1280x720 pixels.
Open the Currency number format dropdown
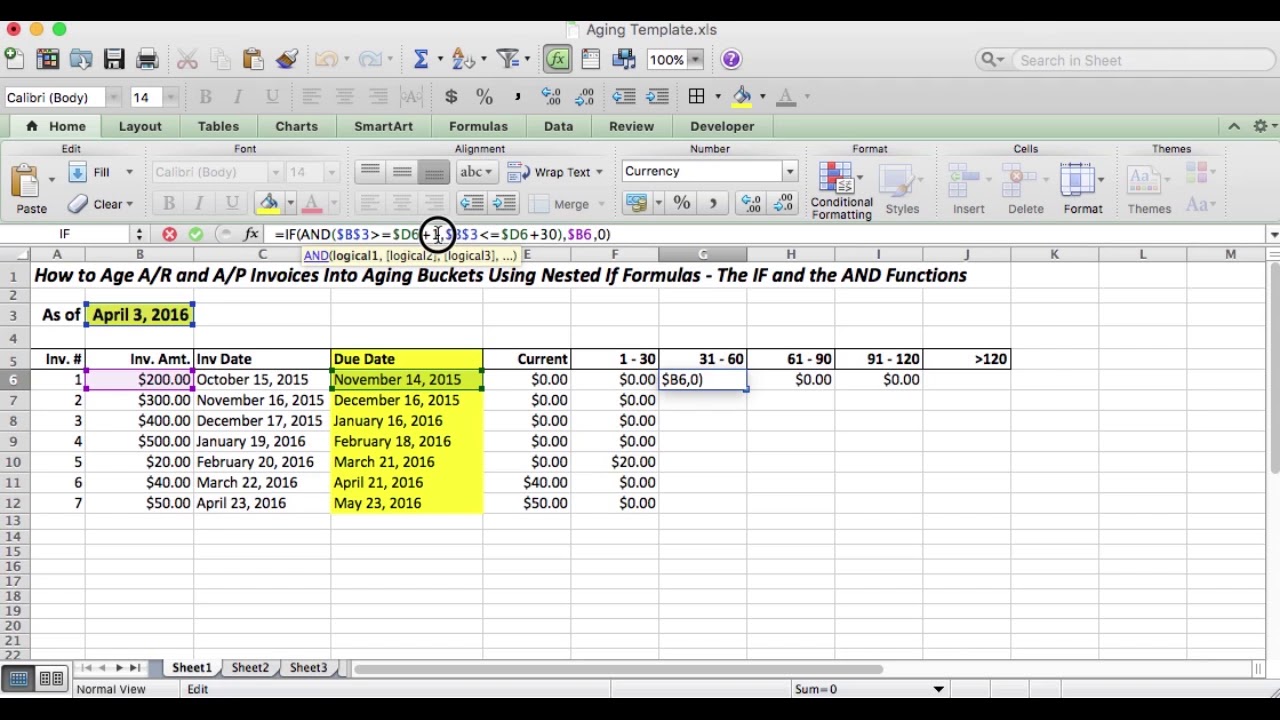coord(789,171)
